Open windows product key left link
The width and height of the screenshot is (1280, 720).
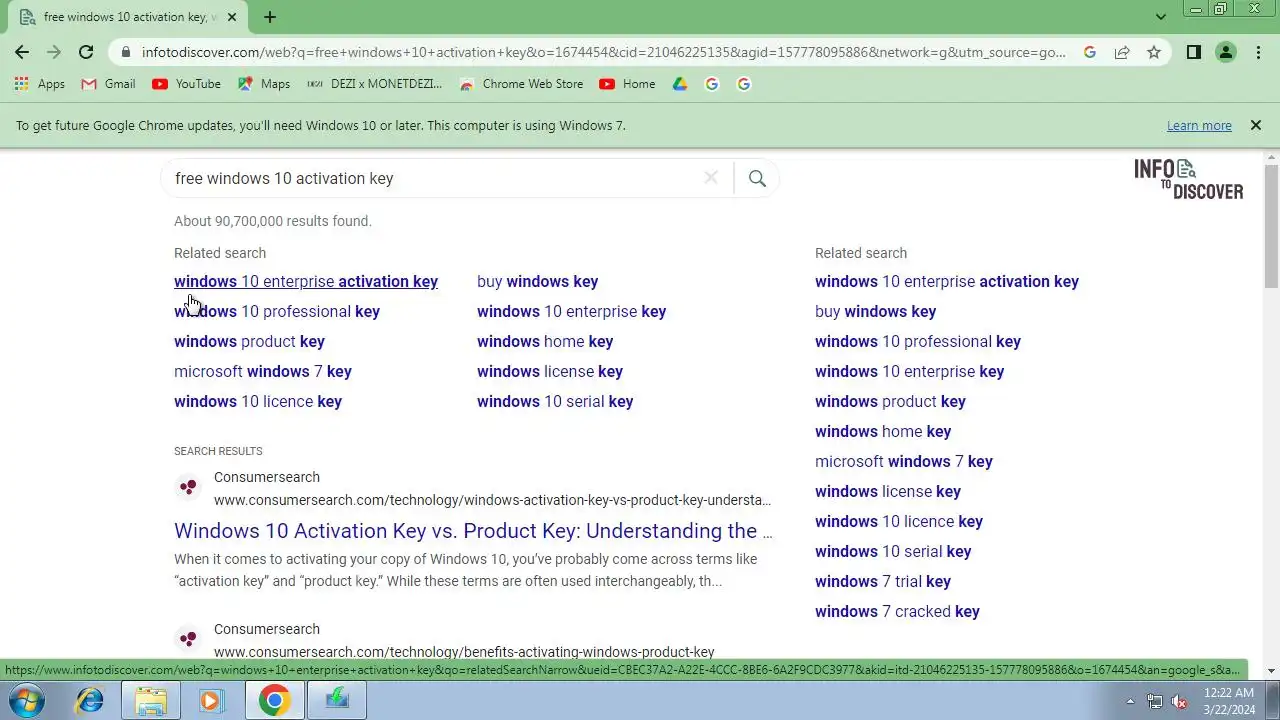pyautogui.click(x=249, y=342)
